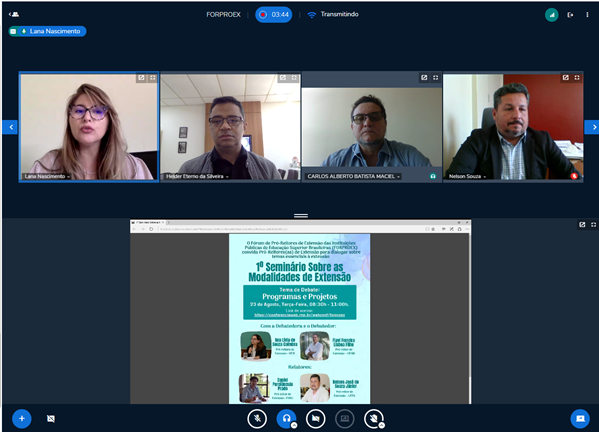
Task: Open audio options arrow on headphone button
Action: point(294,425)
